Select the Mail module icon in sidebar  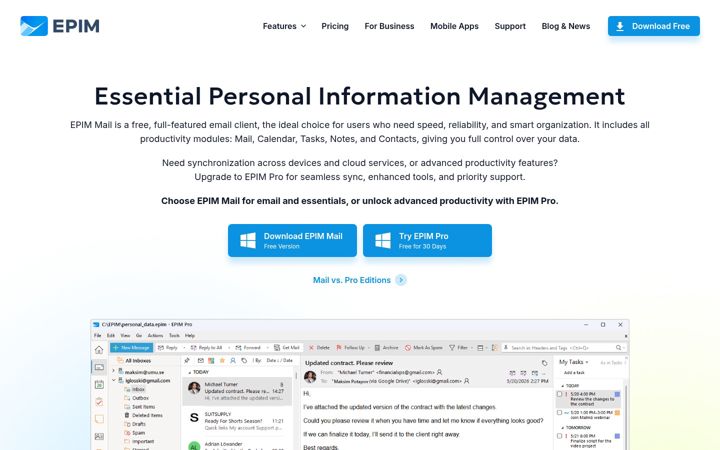(x=99, y=367)
